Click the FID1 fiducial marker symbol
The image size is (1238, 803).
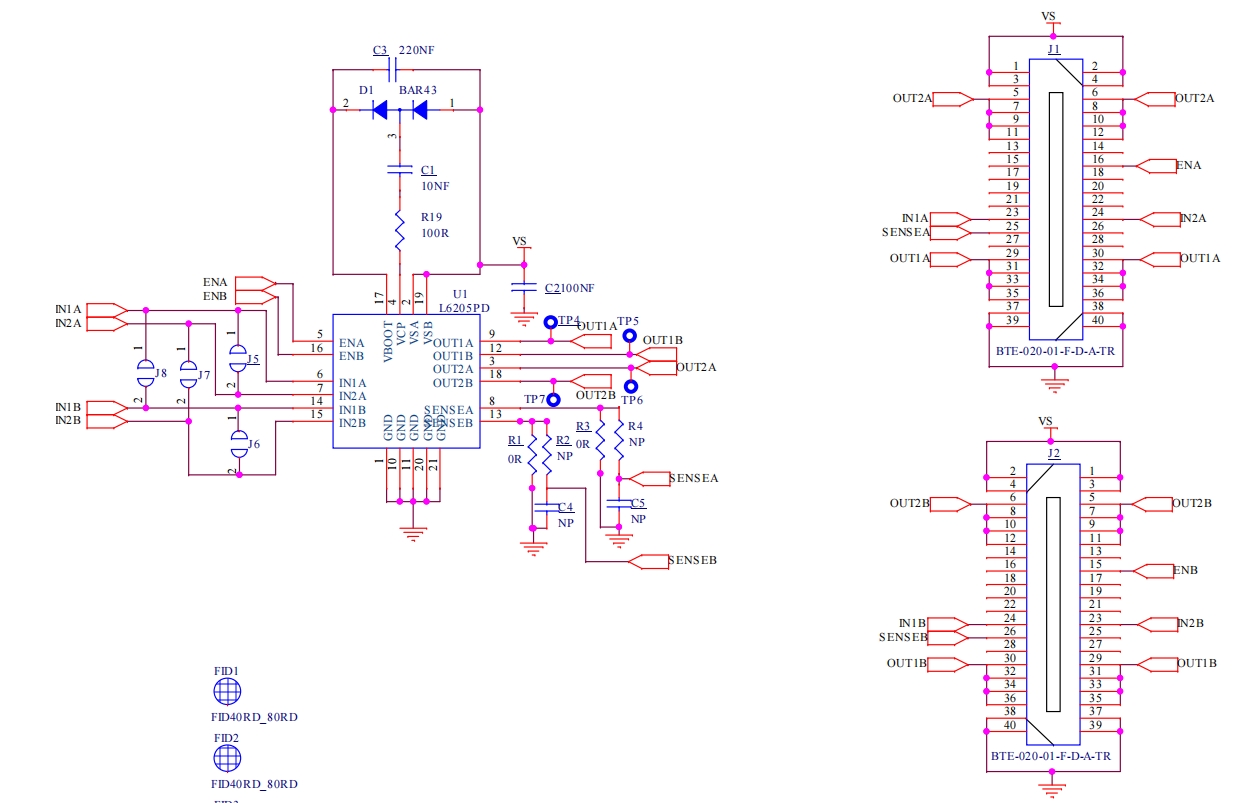tap(227, 692)
